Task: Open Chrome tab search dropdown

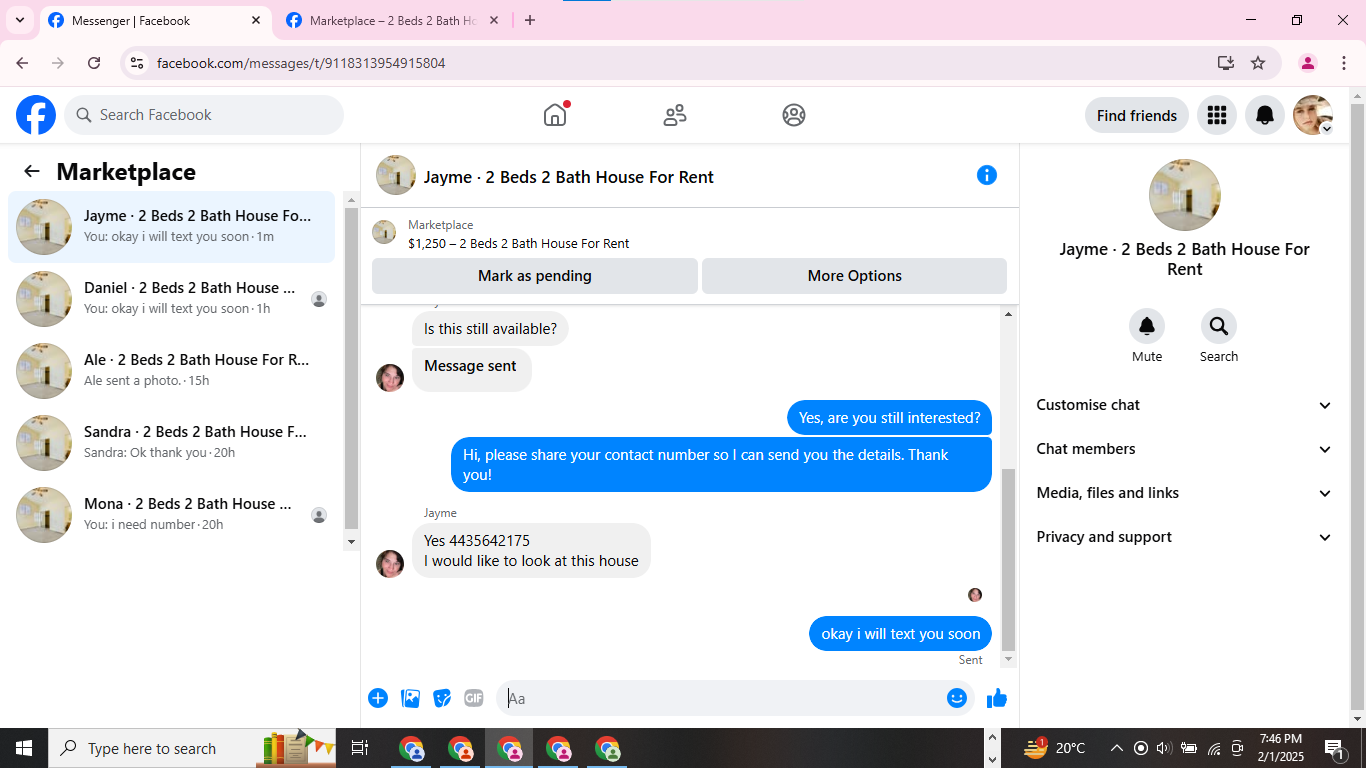Action: point(19,20)
